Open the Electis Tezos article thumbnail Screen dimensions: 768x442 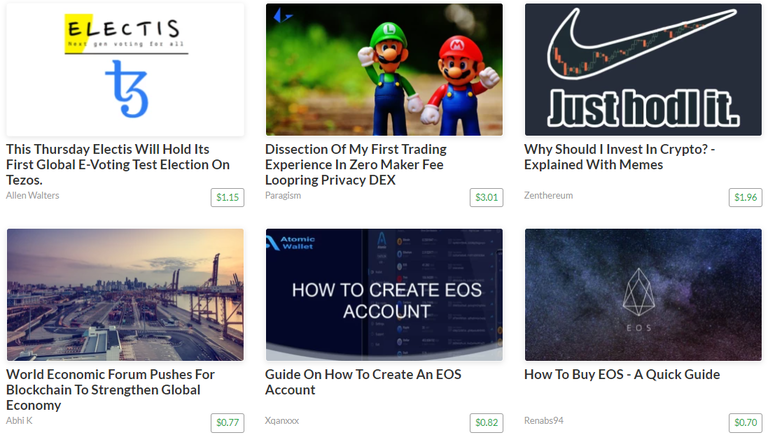tap(125, 70)
